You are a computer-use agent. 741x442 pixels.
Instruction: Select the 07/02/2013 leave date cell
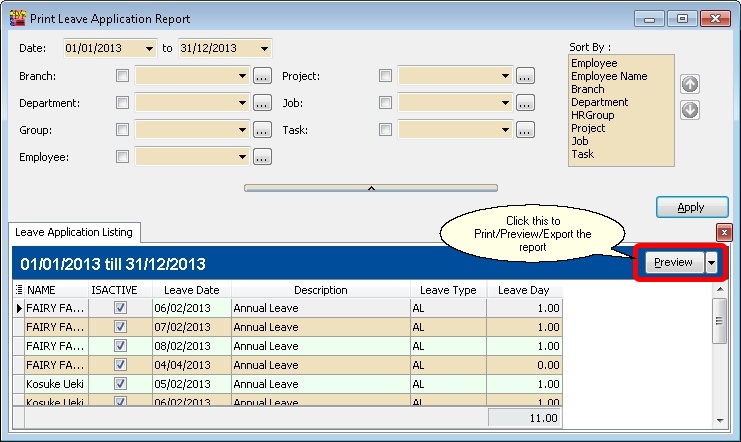[x=192, y=327]
